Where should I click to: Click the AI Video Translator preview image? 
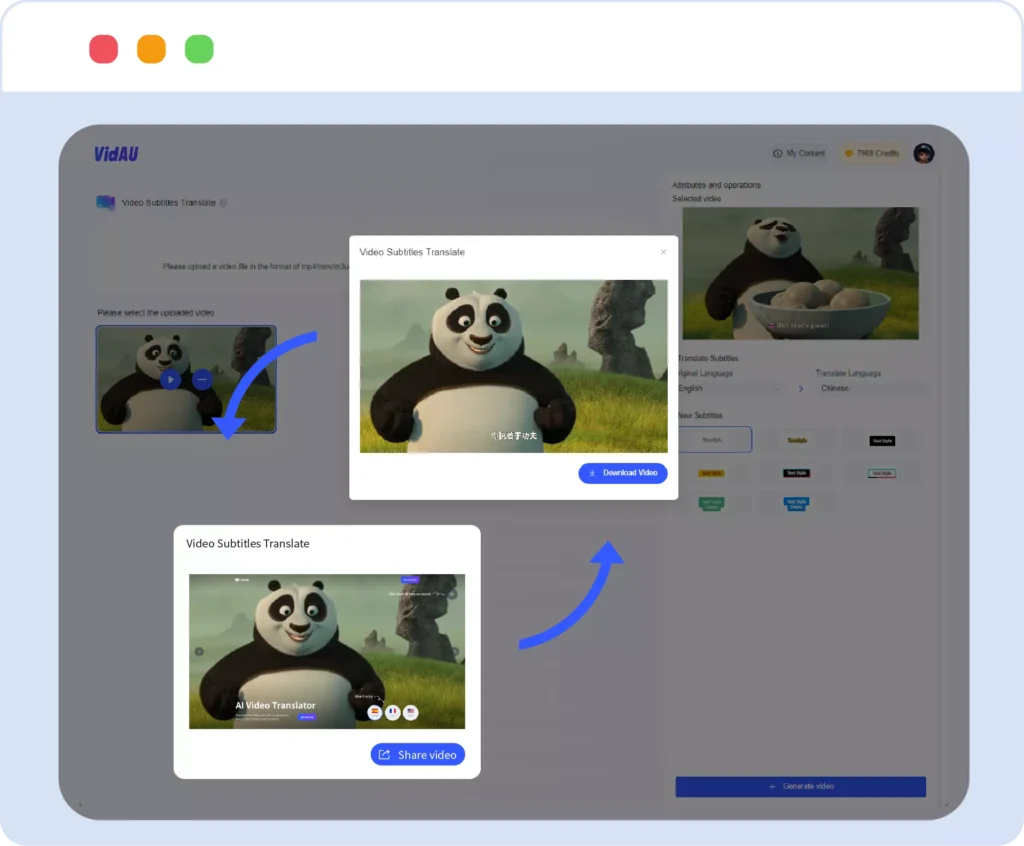327,651
